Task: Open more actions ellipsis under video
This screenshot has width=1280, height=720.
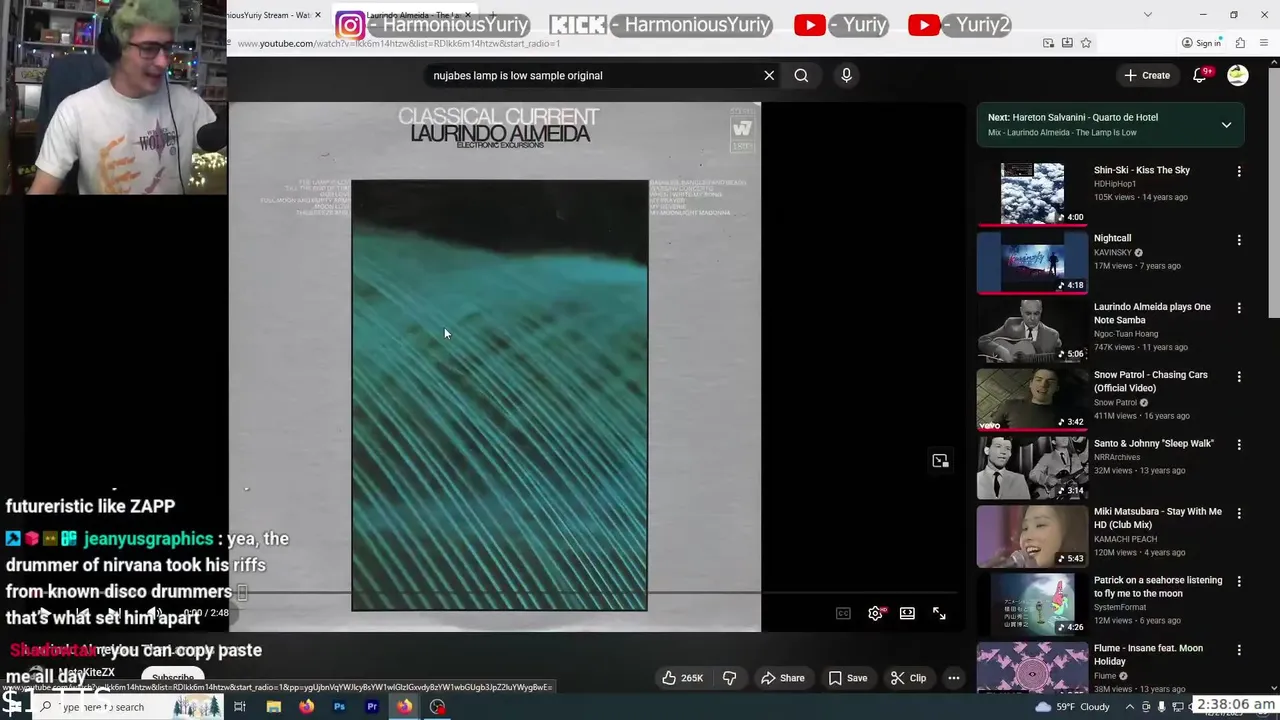Action: [x=954, y=678]
